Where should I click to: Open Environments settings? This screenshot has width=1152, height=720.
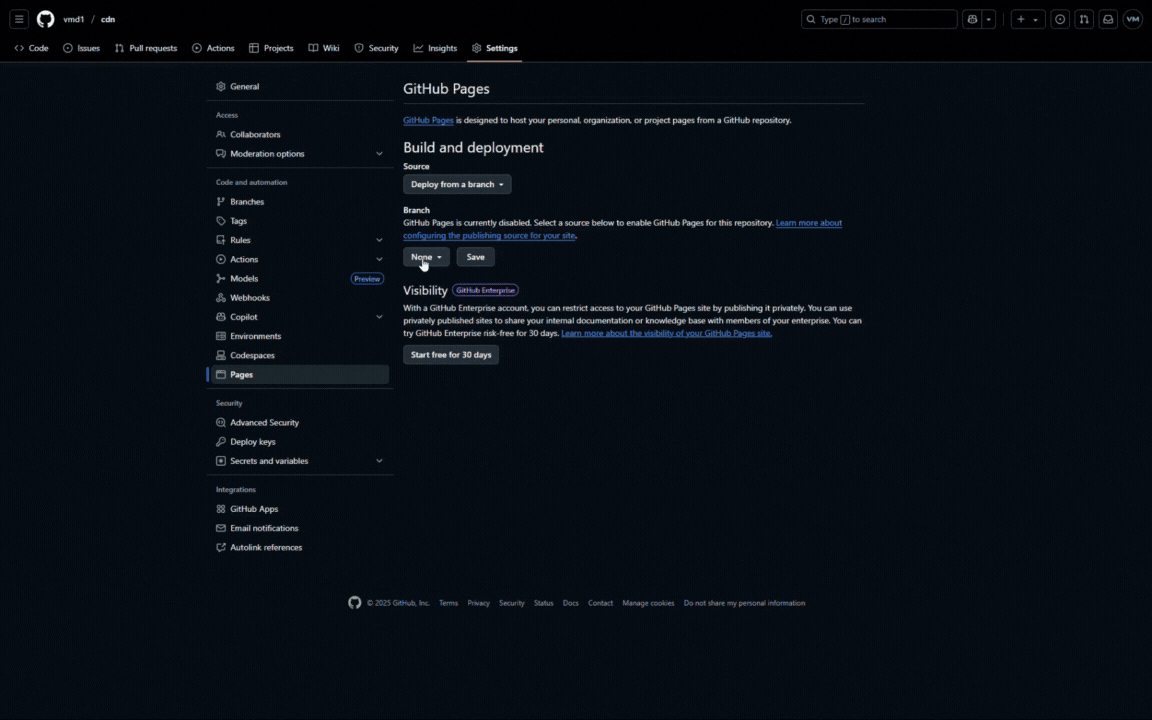click(x=300, y=336)
